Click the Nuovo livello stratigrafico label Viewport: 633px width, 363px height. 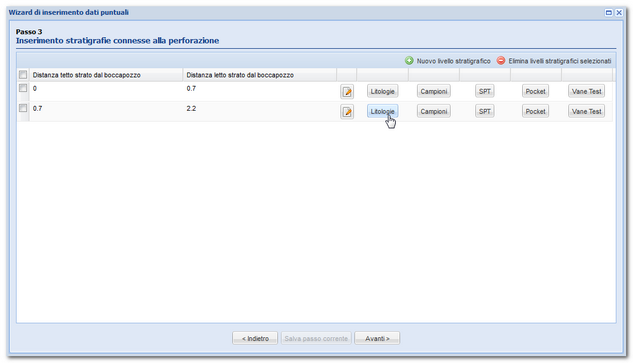pos(453,61)
